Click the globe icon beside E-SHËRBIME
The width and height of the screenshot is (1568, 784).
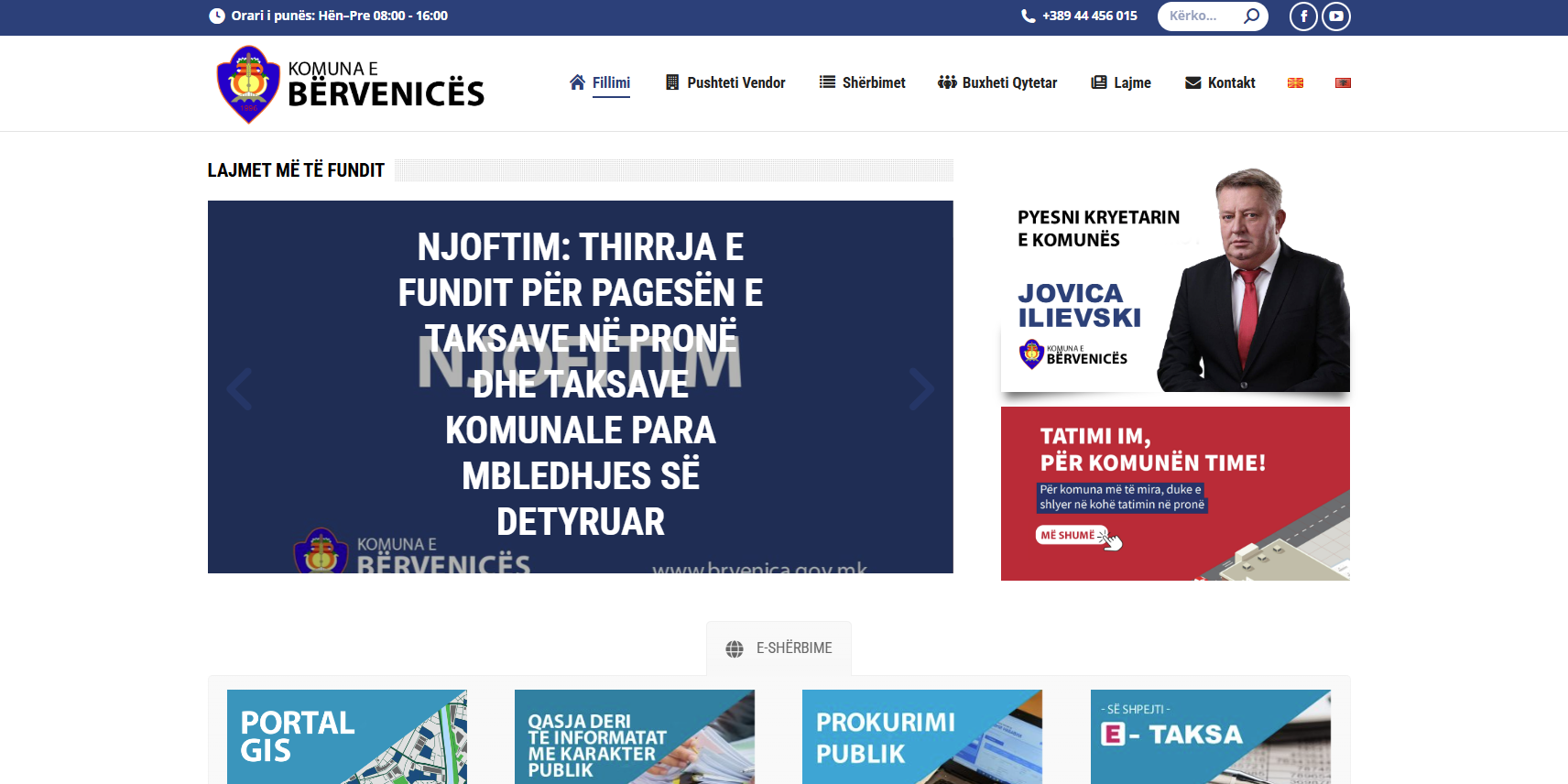pos(735,648)
